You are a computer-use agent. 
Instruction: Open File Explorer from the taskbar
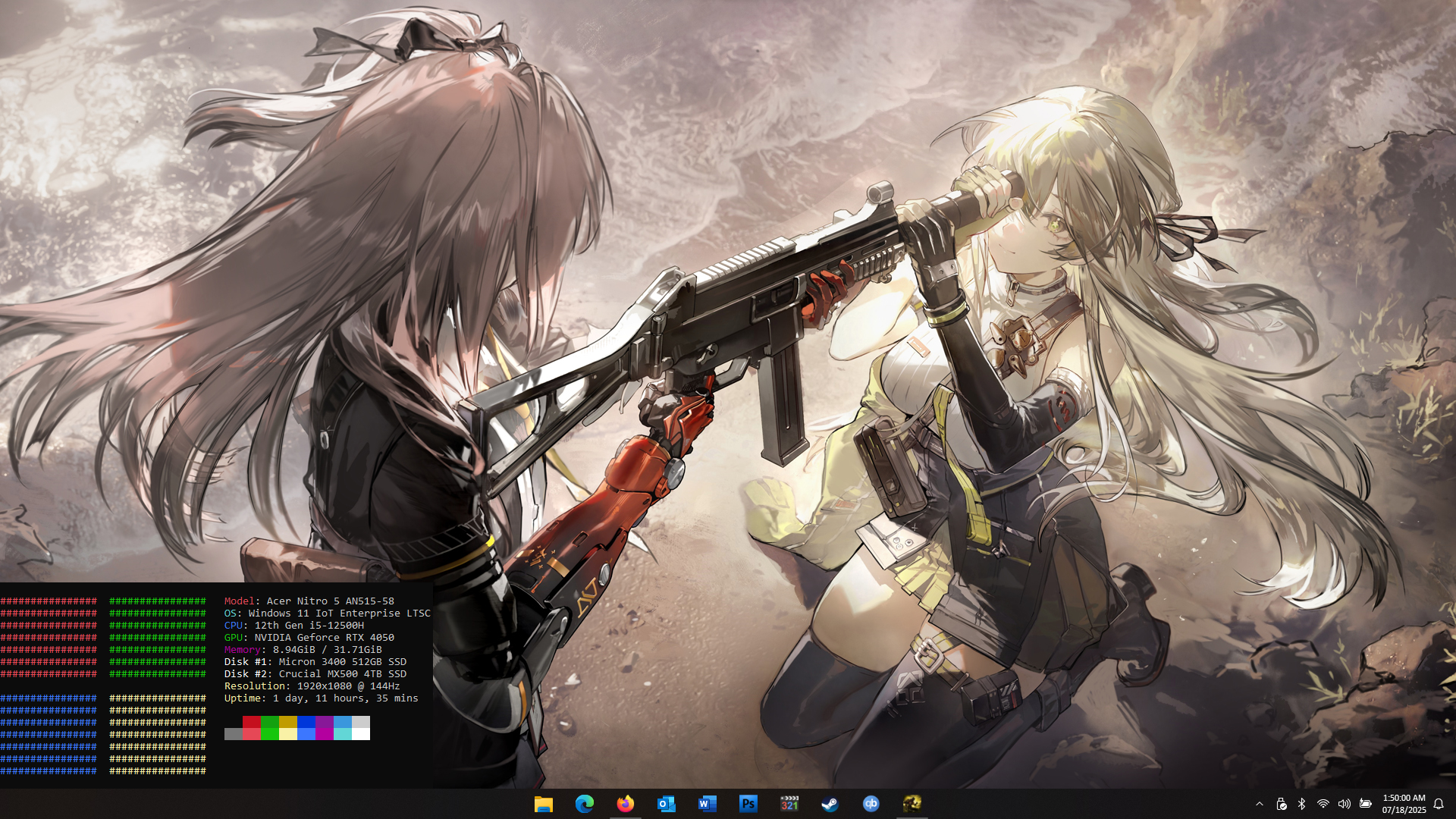pos(544,804)
